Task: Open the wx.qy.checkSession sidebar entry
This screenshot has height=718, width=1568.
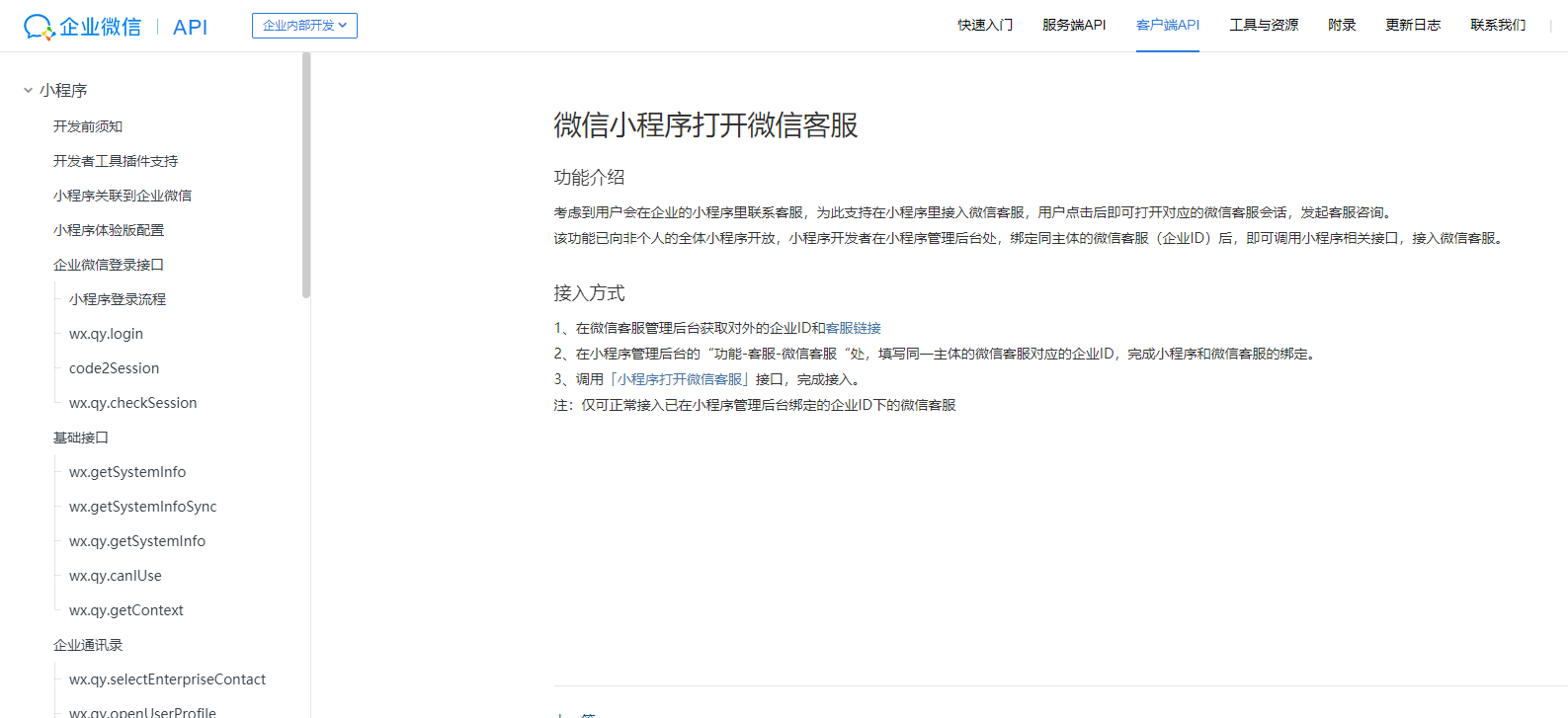Action: pos(132,403)
